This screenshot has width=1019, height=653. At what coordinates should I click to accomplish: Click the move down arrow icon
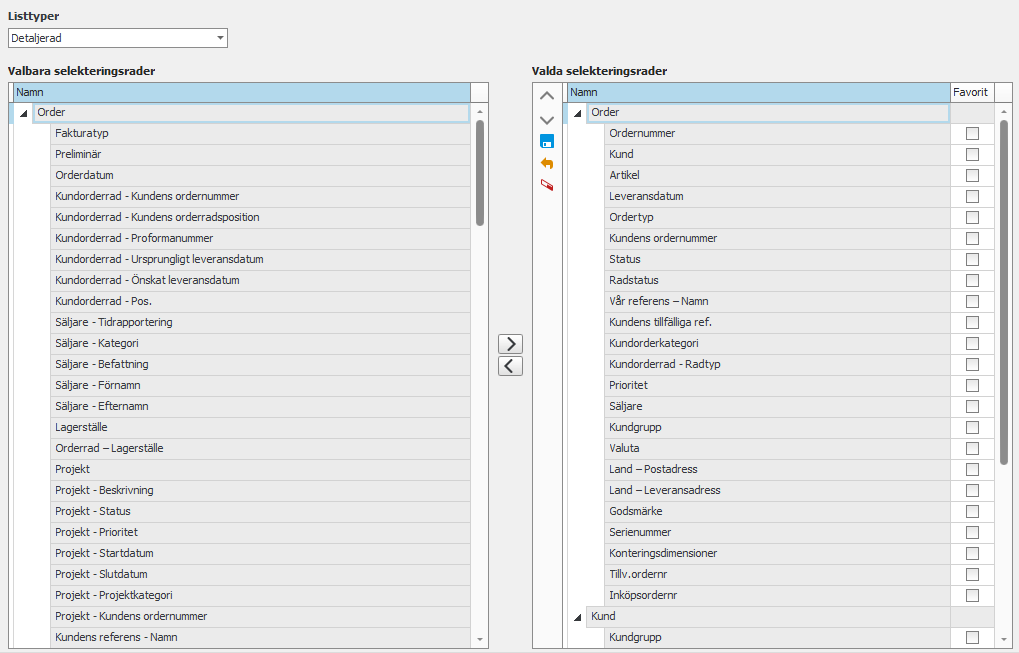click(546, 119)
